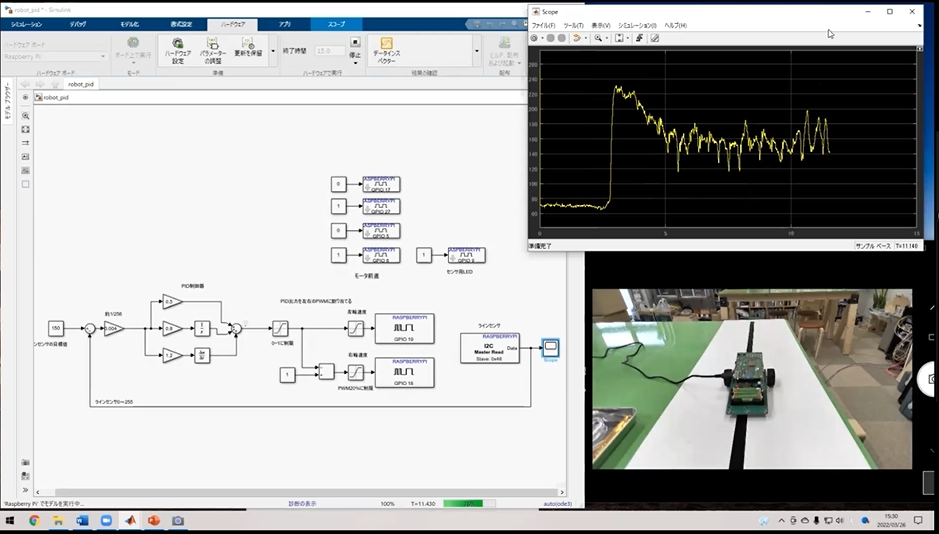Expand the Review Results gallery dropdown arrow
The width and height of the screenshot is (939, 534).
pos(477,50)
